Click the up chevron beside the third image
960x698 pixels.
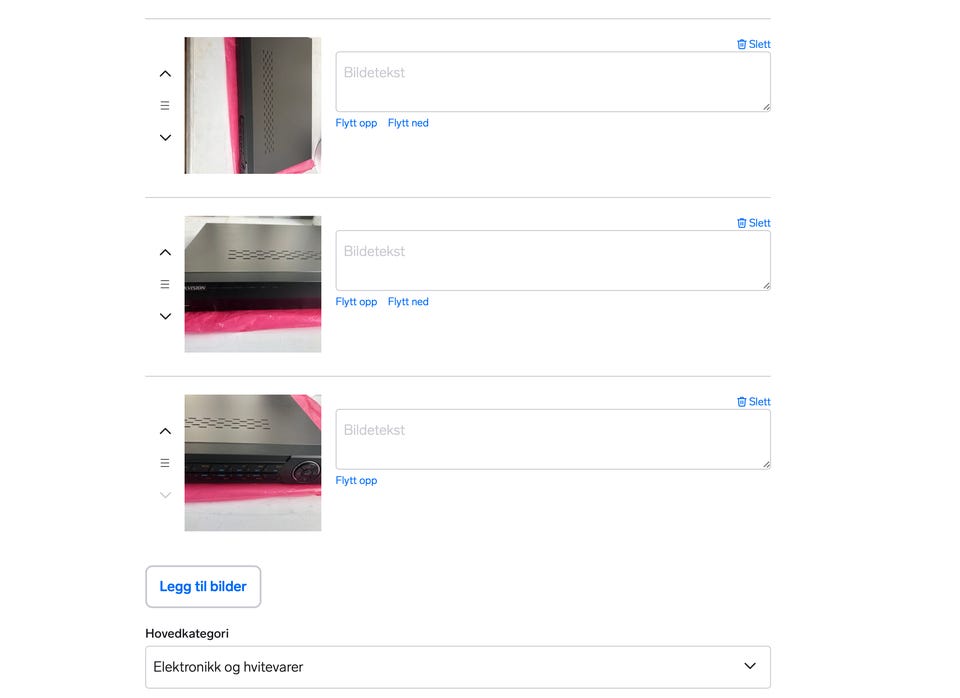(165, 431)
